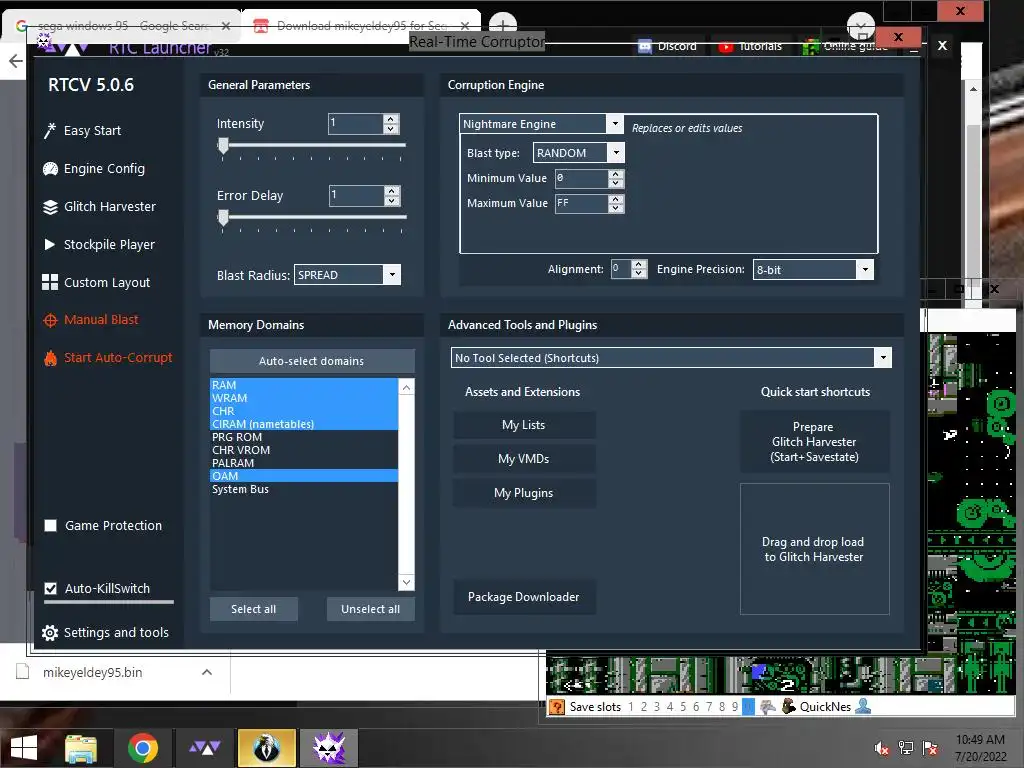The width and height of the screenshot is (1024, 768).
Task: Click Start Auto-Corrupt flame icon
Action: (50, 358)
